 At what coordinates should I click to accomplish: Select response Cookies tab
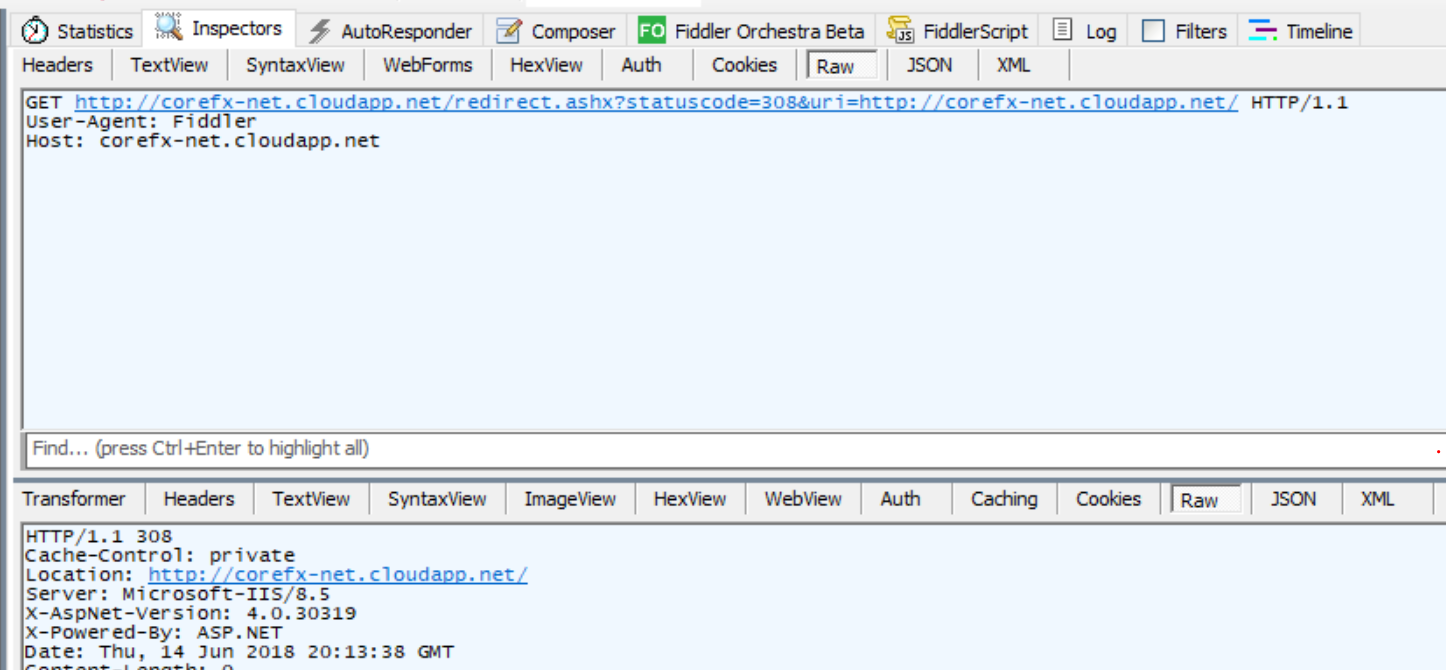click(x=1108, y=499)
